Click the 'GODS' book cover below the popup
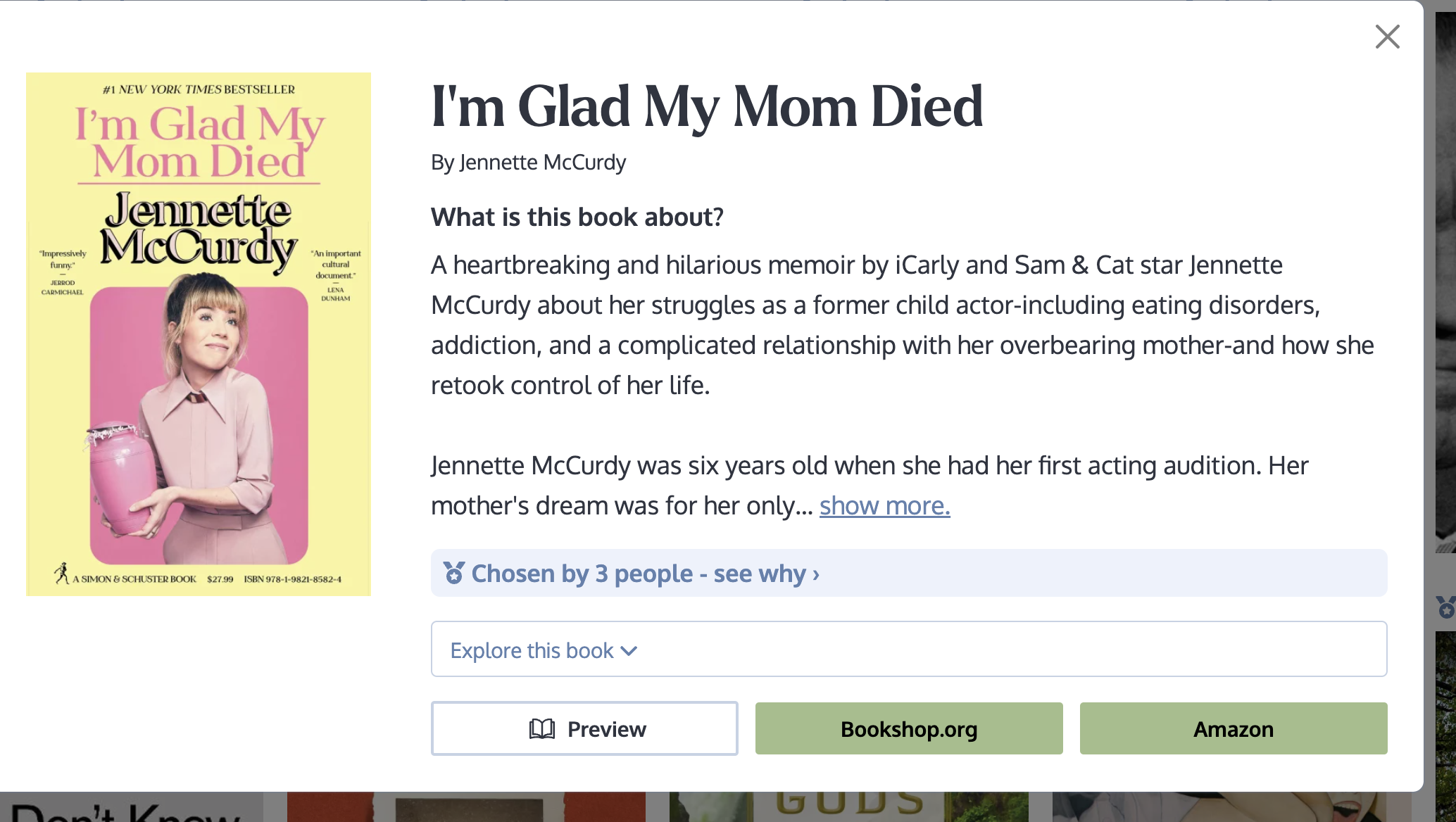Screen dimensions: 1456x822 click(848, 807)
